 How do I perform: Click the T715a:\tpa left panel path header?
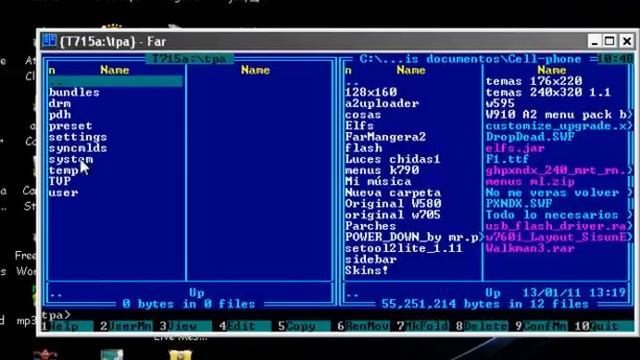(x=189, y=59)
